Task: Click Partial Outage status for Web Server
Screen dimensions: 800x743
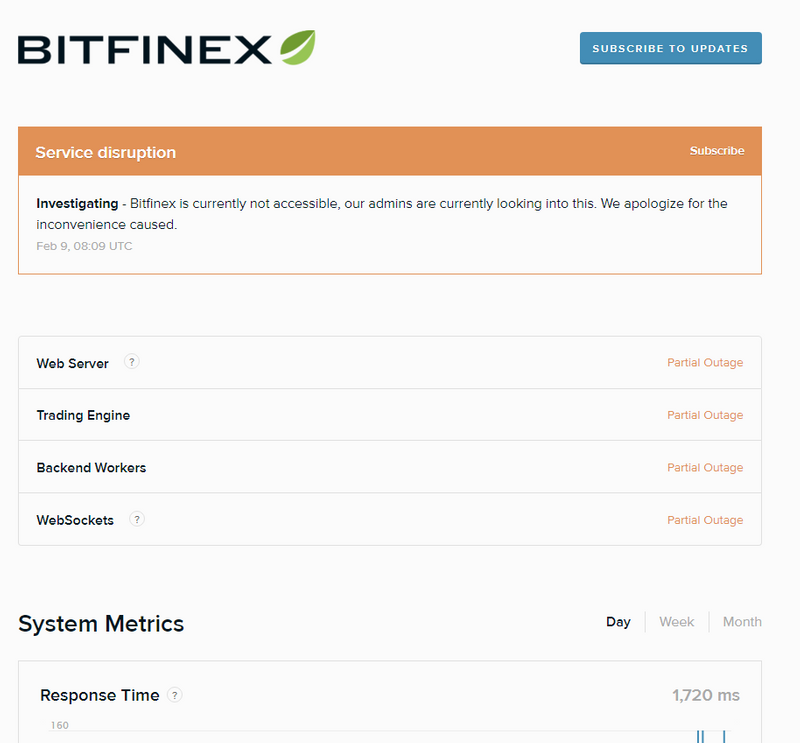Action: click(705, 363)
